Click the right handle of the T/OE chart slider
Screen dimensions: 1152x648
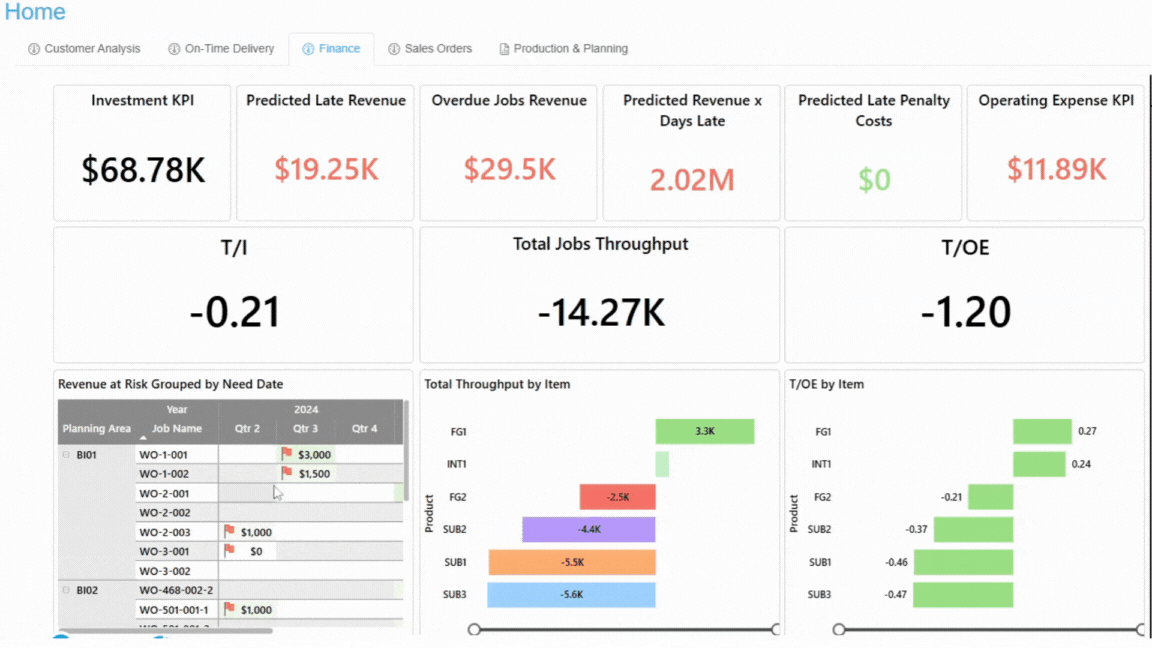click(x=1139, y=629)
